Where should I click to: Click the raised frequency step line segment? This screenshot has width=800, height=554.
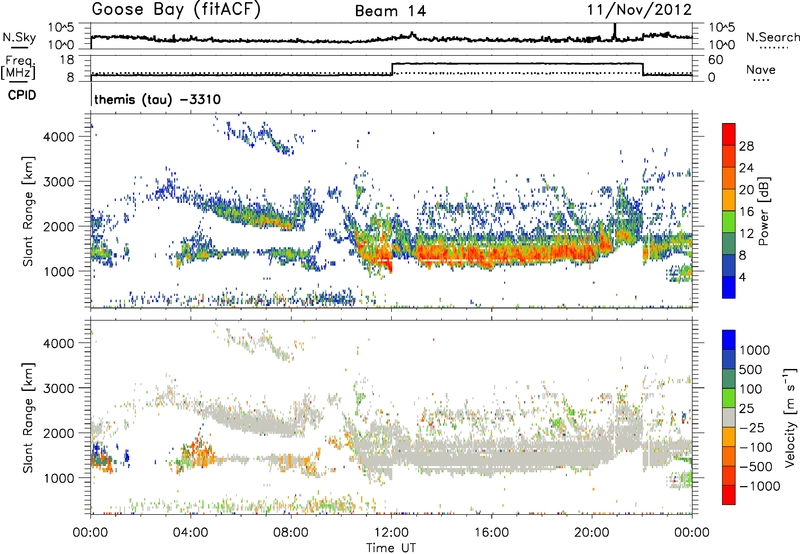pos(517,64)
